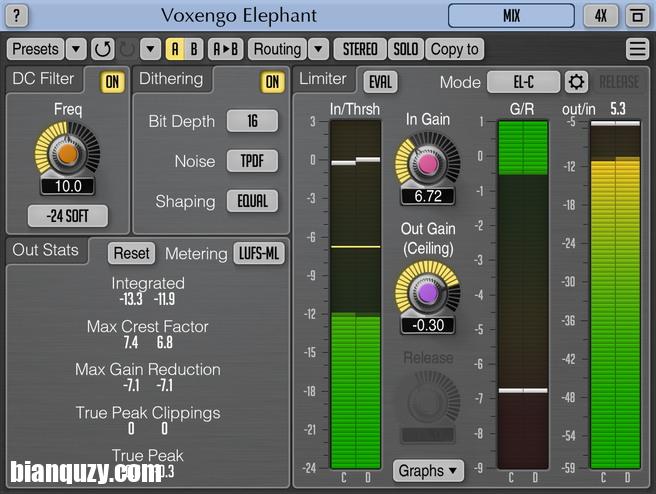656x494 pixels.
Task: Click the True Peak Clippings label
Action: point(148,413)
